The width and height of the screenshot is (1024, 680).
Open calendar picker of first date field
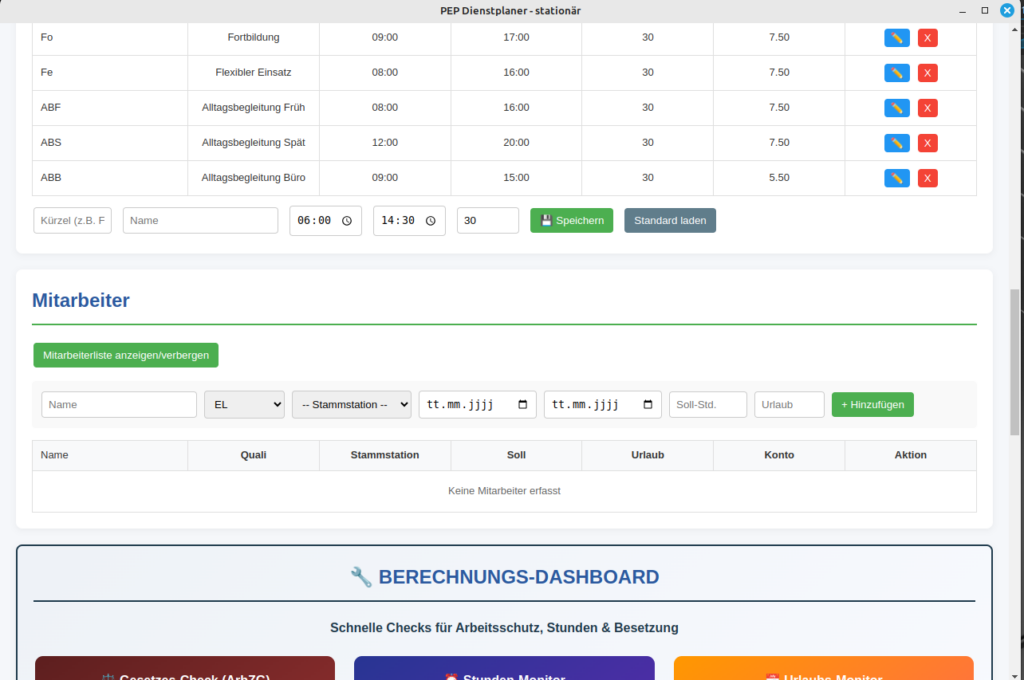coord(523,405)
